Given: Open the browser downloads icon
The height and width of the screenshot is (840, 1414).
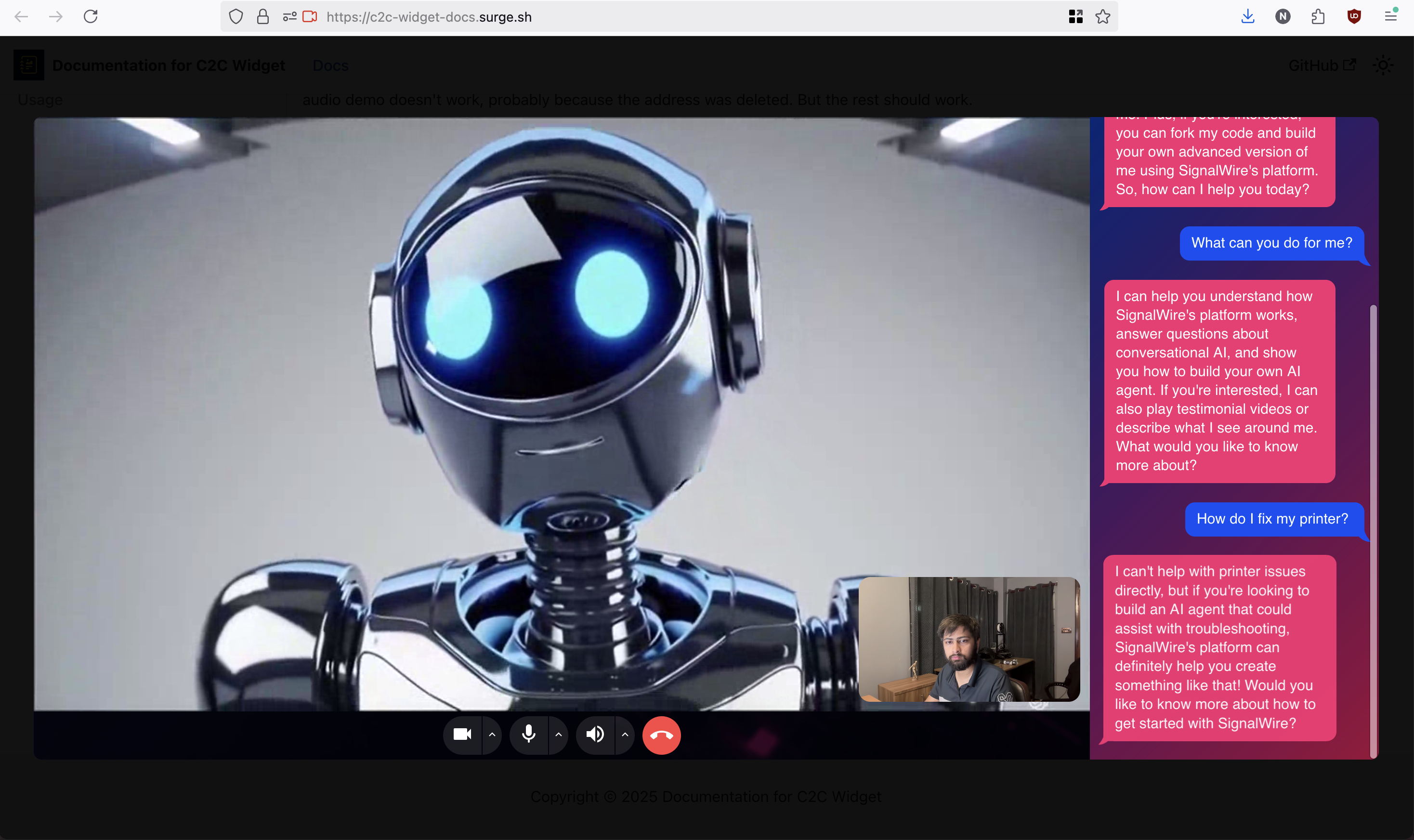Looking at the screenshot, I should click(1248, 16).
